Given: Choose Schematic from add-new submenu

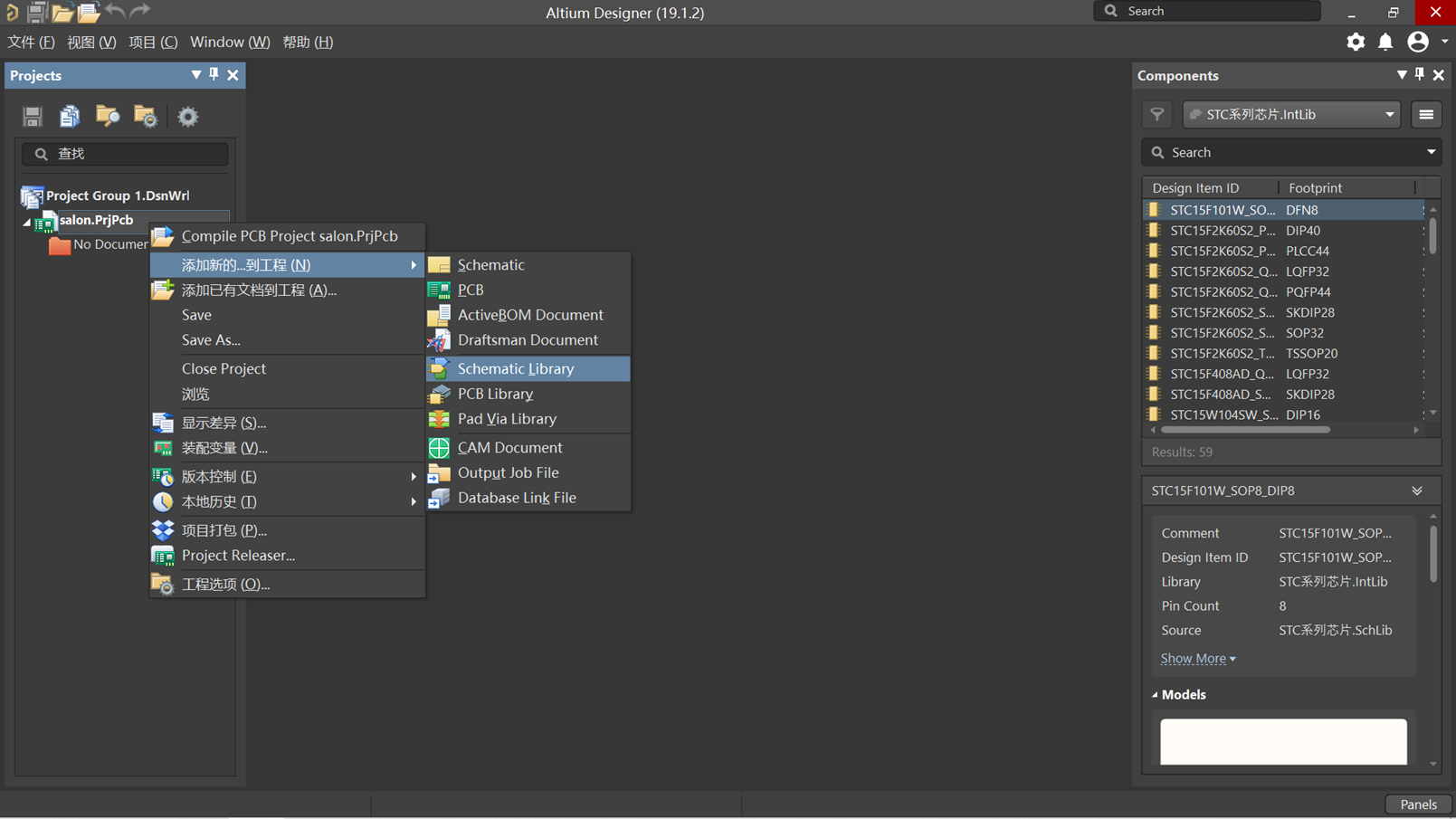Looking at the screenshot, I should (x=528, y=264).
